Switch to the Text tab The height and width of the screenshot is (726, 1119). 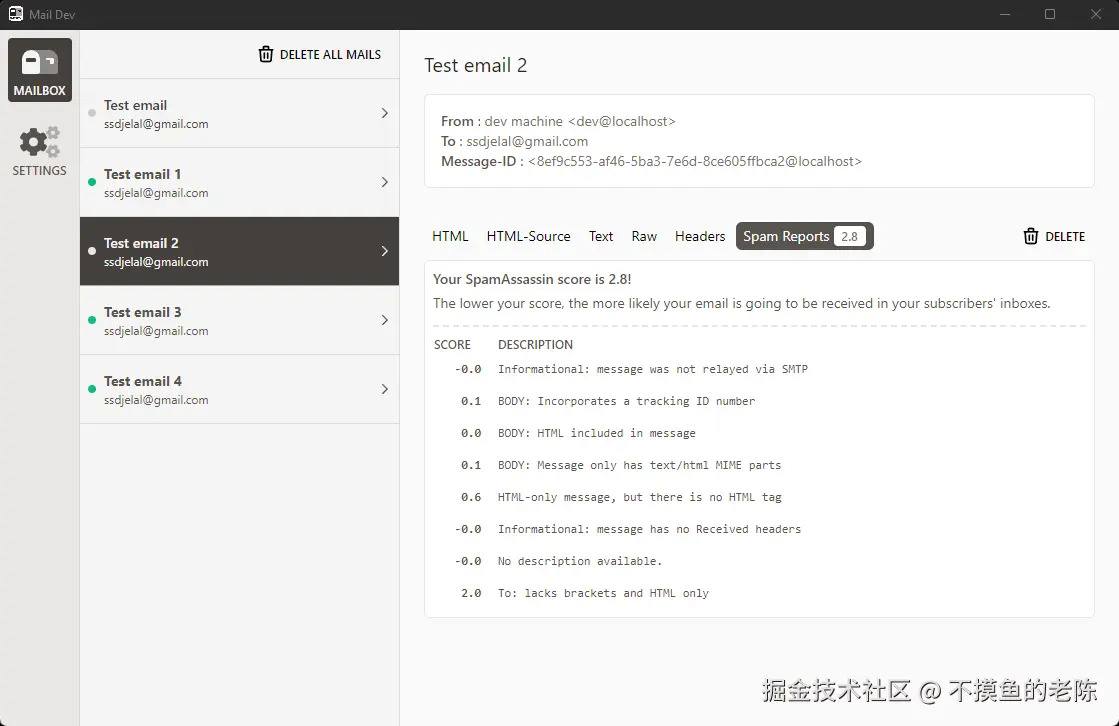click(601, 236)
